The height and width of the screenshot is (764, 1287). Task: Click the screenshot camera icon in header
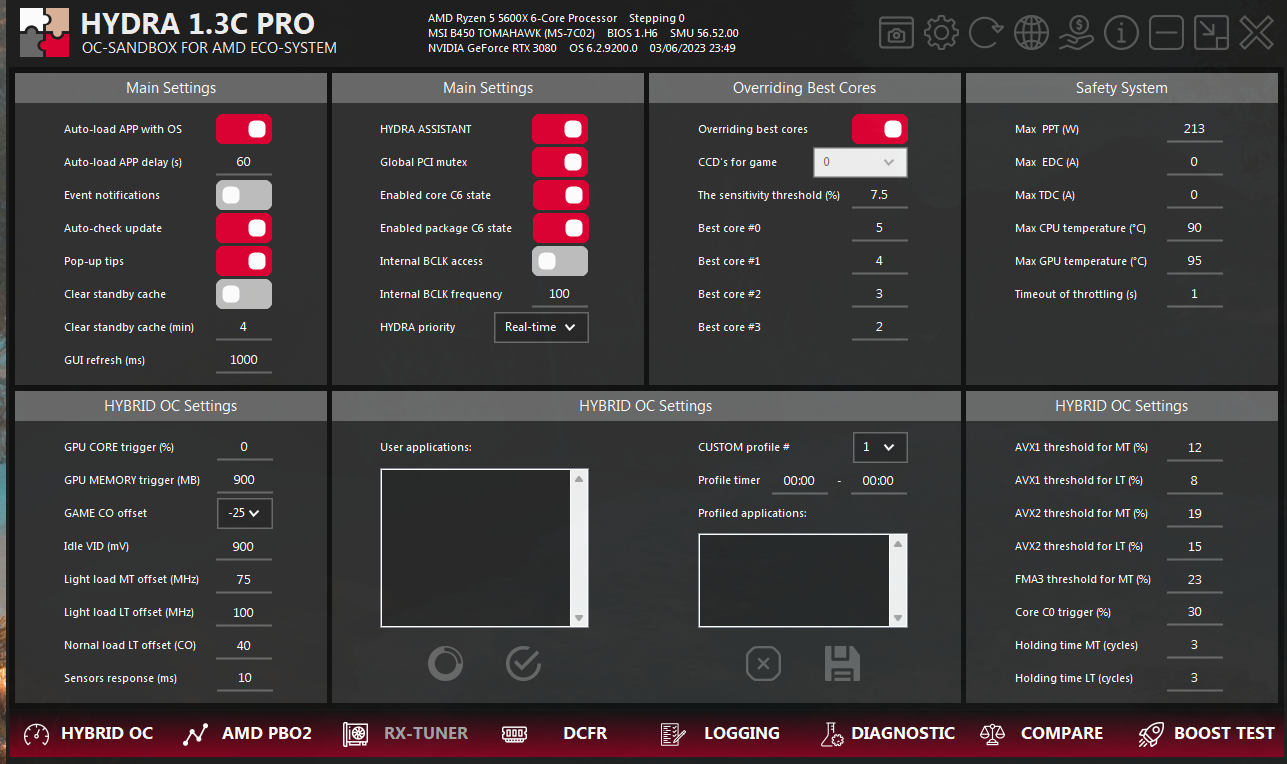[x=897, y=33]
